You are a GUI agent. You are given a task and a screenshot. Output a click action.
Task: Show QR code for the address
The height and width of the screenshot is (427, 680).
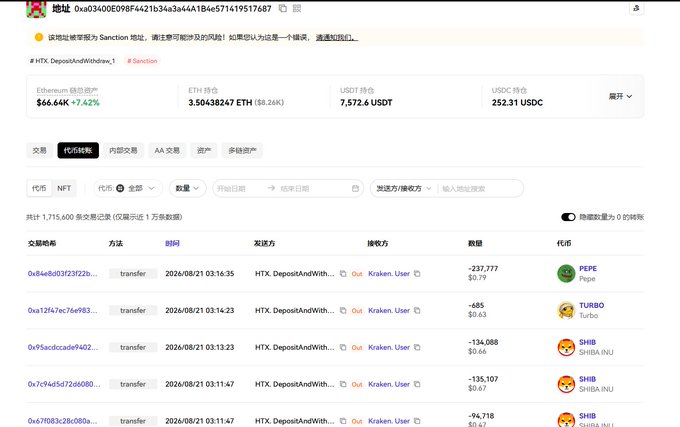tap(297, 8)
